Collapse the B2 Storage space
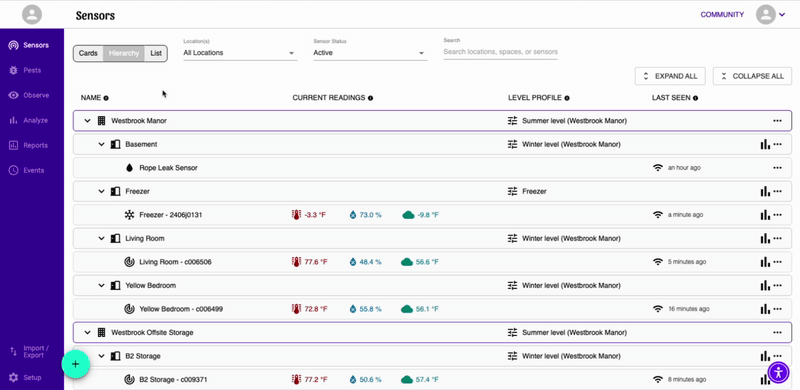800x390 pixels. 102,356
